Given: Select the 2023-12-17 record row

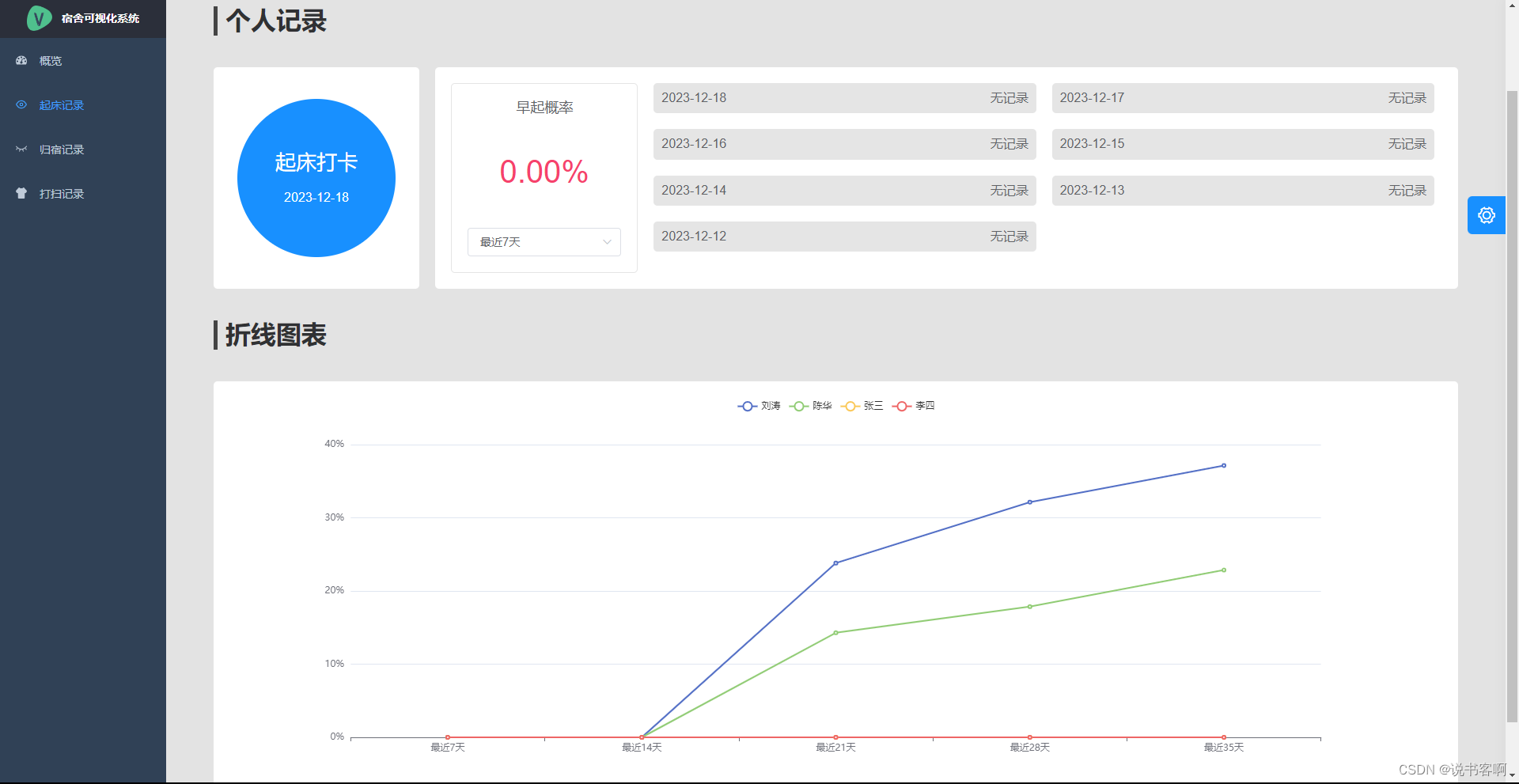Looking at the screenshot, I should point(1243,98).
